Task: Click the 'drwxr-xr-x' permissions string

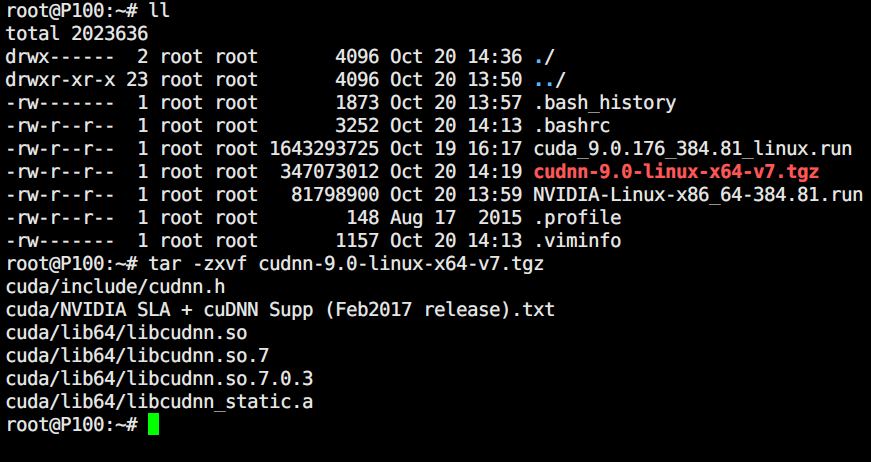Action: 61,80
